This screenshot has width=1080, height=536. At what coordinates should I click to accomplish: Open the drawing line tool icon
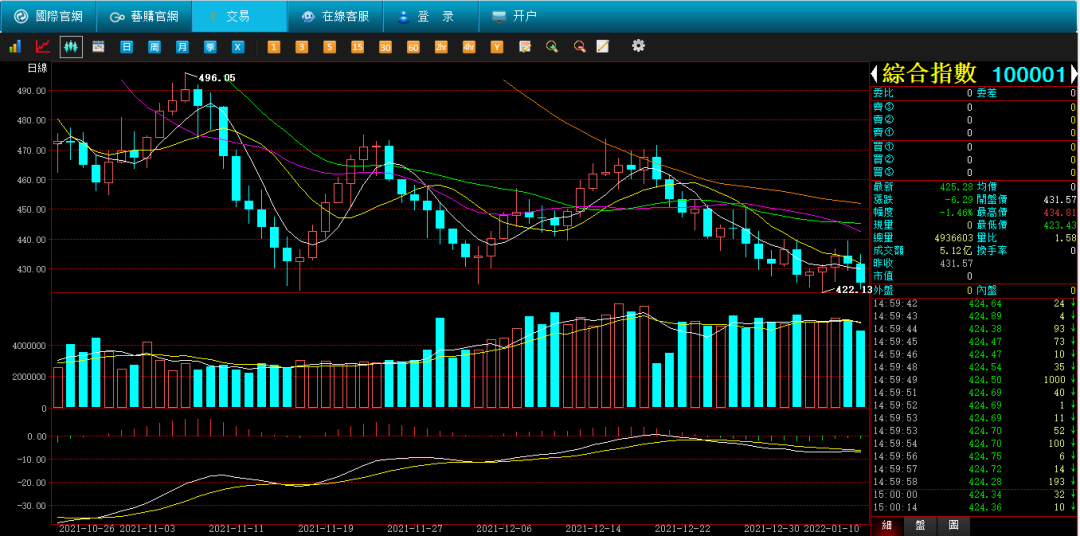[603, 47]
